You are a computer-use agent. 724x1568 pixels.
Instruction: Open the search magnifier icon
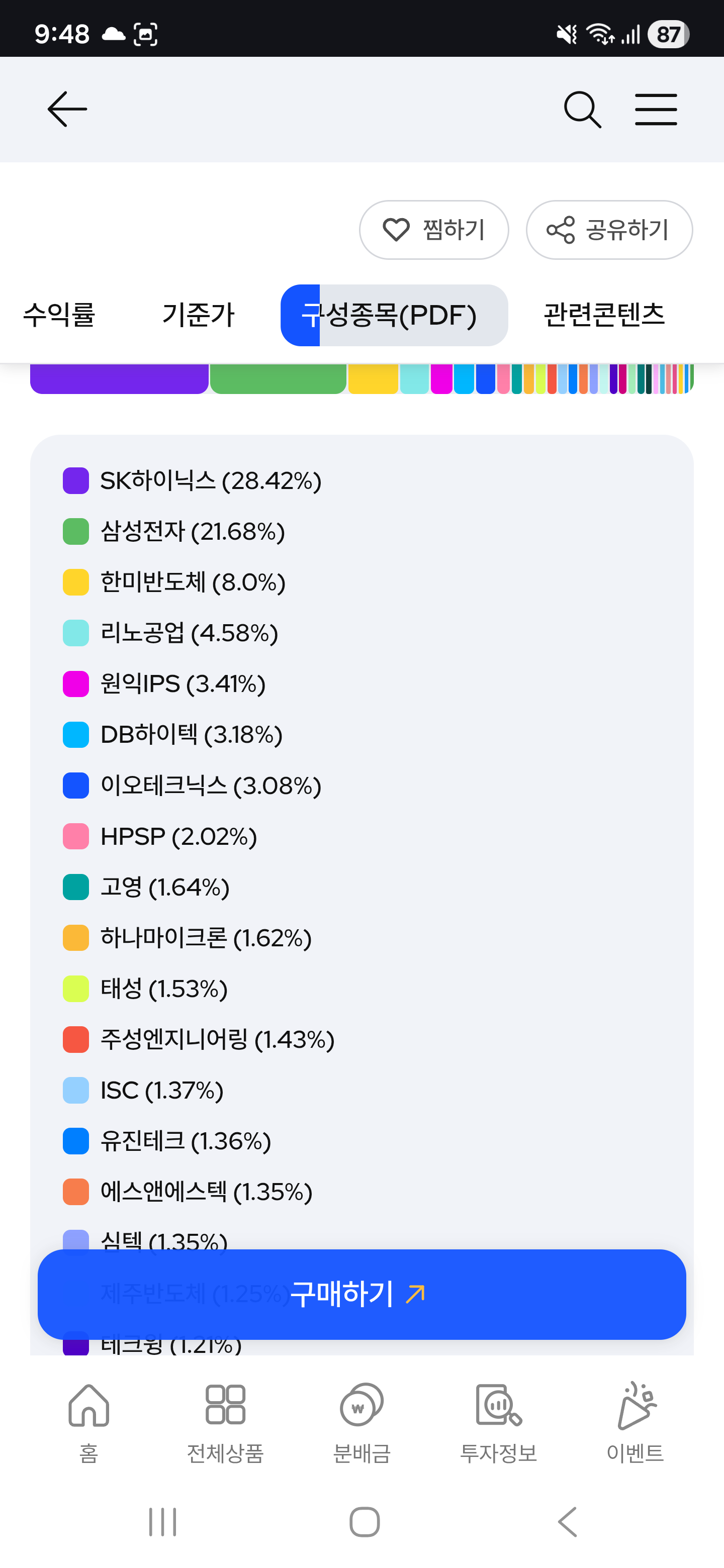[x=582, y=110]
